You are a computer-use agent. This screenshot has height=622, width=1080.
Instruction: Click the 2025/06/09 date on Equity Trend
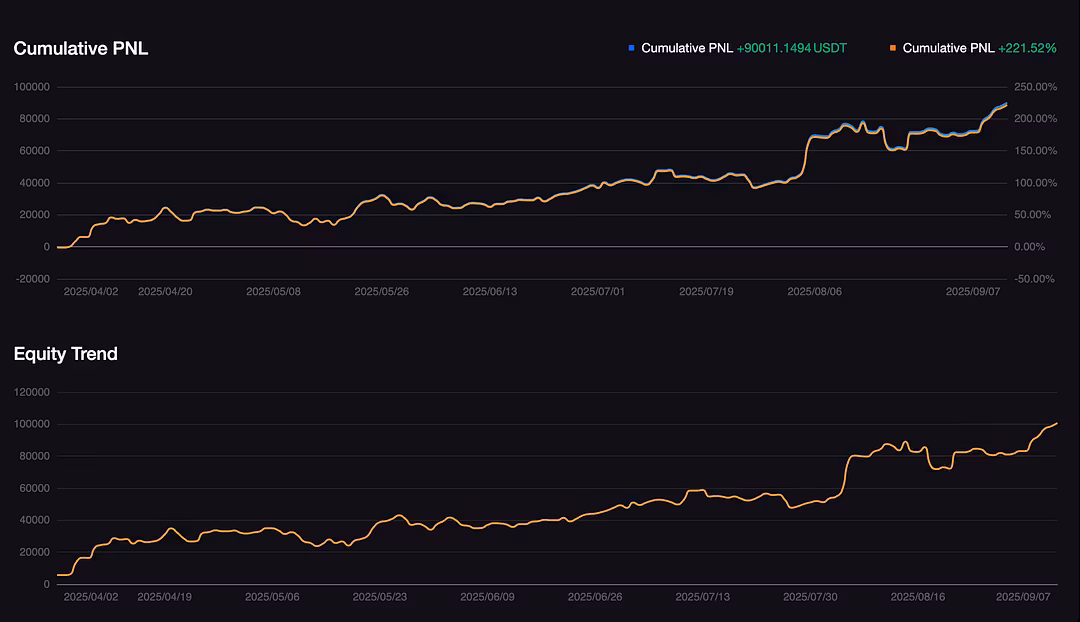487,597
